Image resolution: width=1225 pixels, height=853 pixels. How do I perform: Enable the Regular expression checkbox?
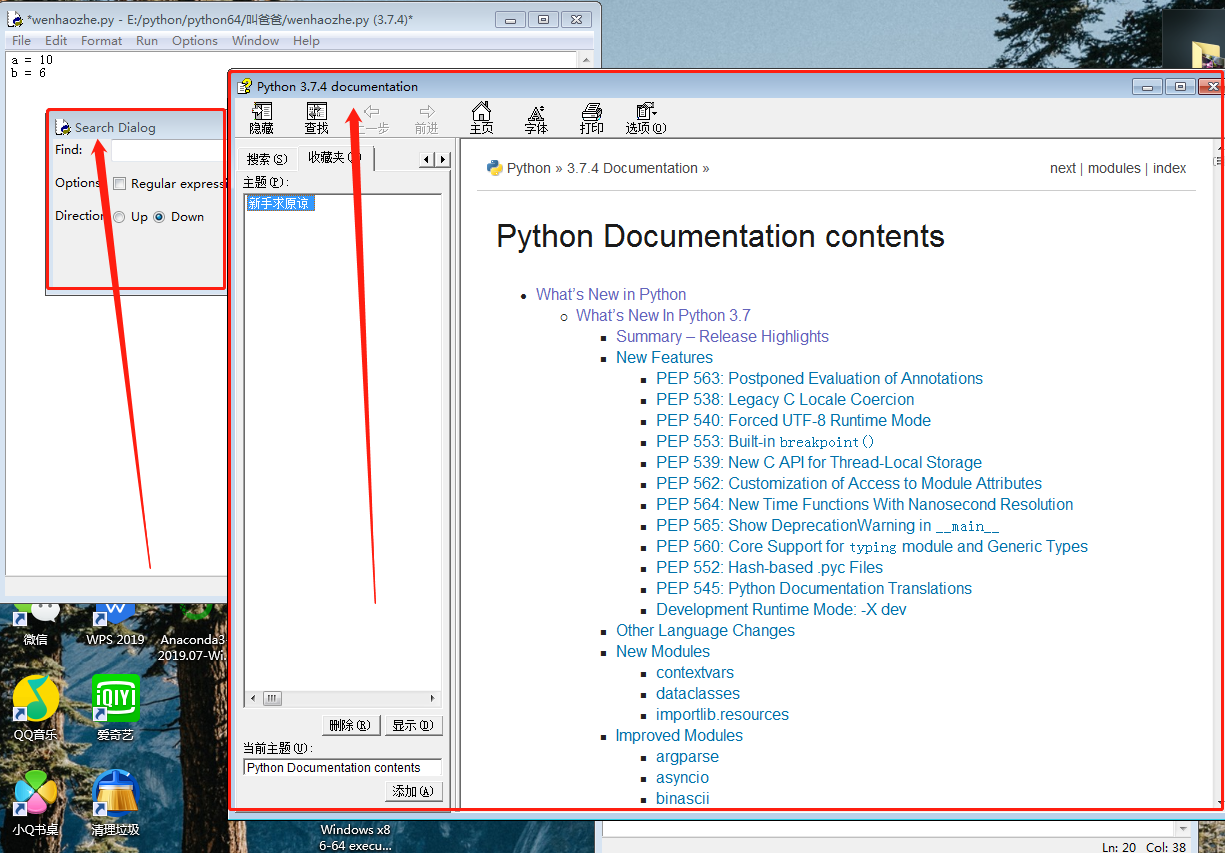[120, 184]
